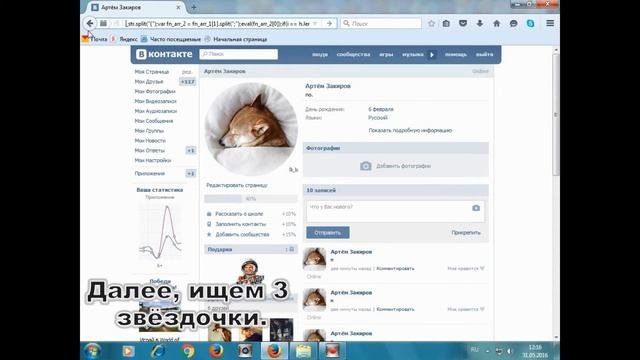
Task: Open Мои Новости in the sidebar
Action: tap(150, 140)
